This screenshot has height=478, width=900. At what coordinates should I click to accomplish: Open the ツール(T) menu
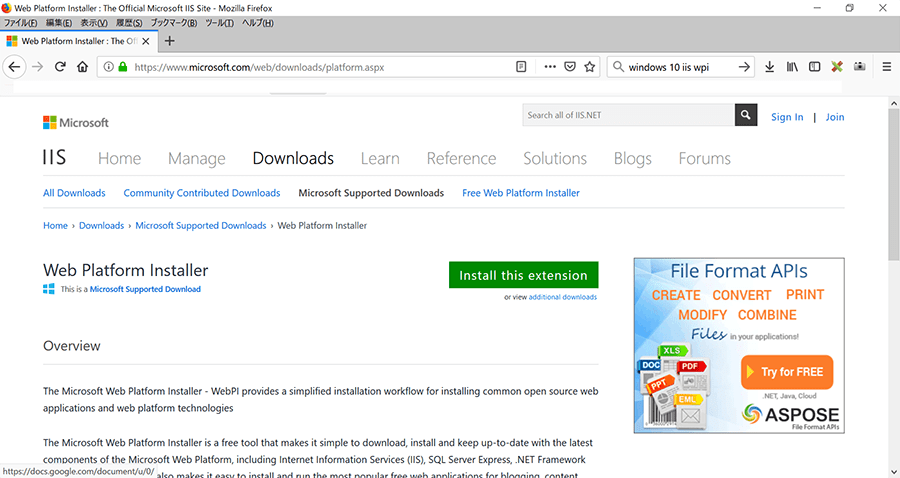tap(220, 23)
